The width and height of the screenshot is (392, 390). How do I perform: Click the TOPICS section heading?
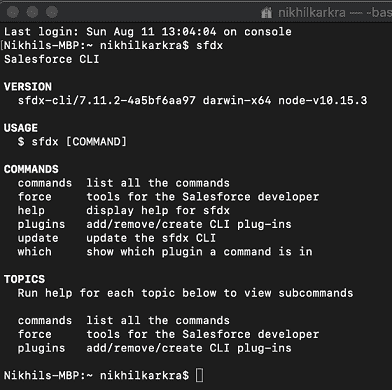(x=24, y=279)
